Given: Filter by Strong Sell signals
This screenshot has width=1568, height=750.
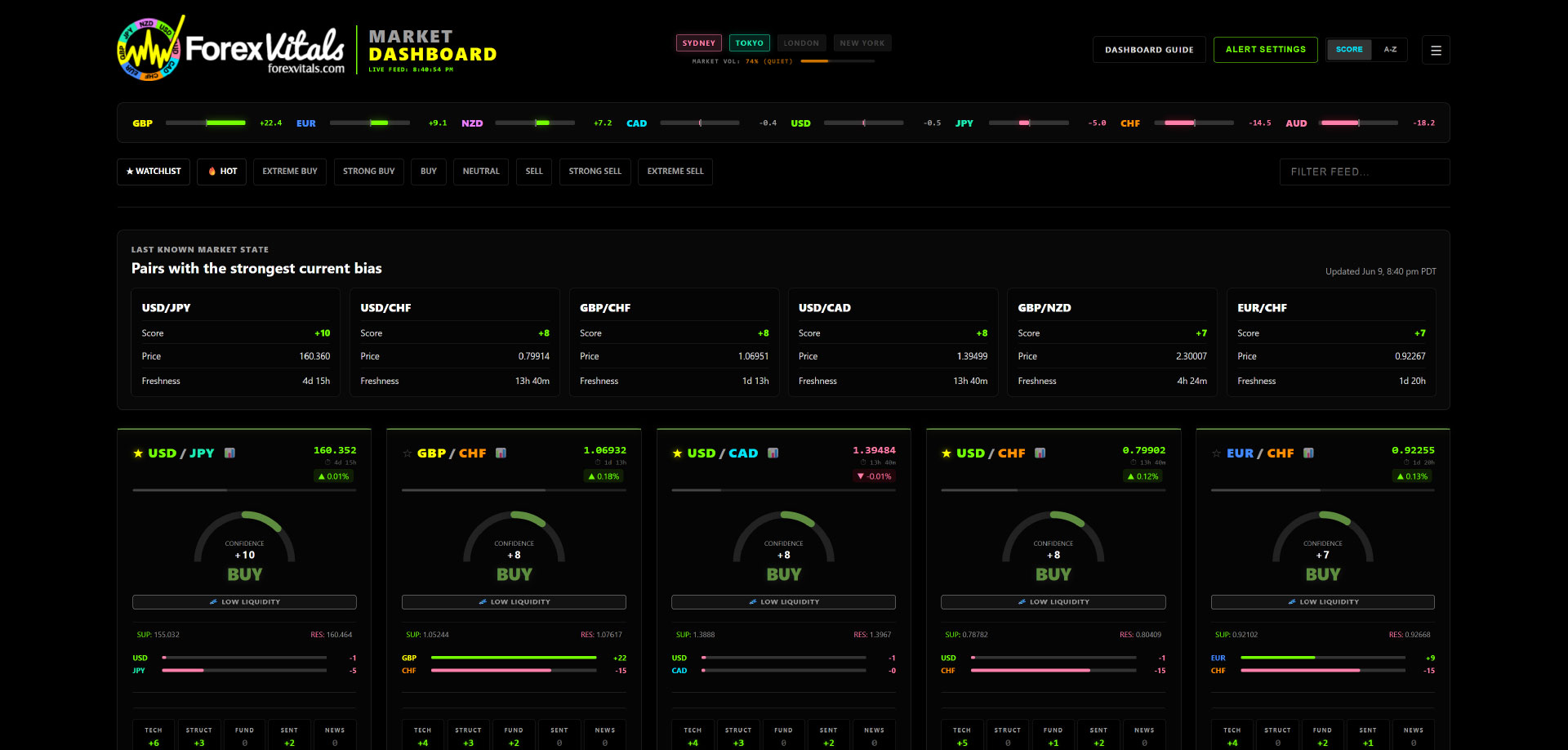Looking at the screenshot, I should (595, 172).
